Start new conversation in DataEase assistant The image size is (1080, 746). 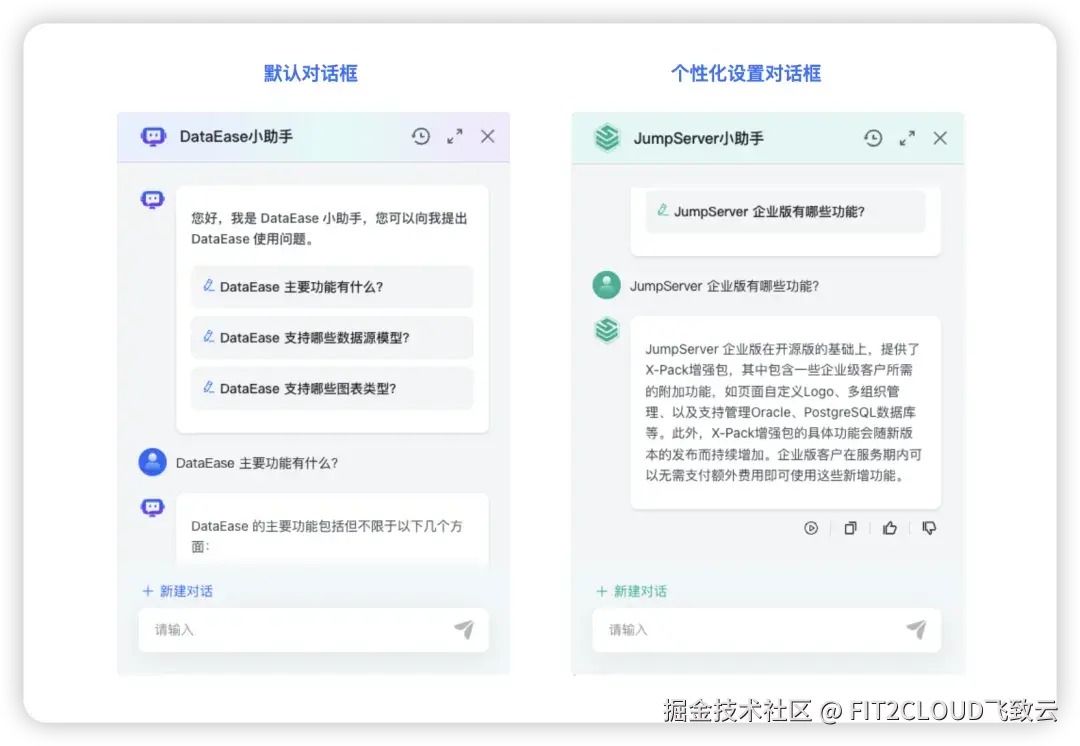(x=178, y=591)
